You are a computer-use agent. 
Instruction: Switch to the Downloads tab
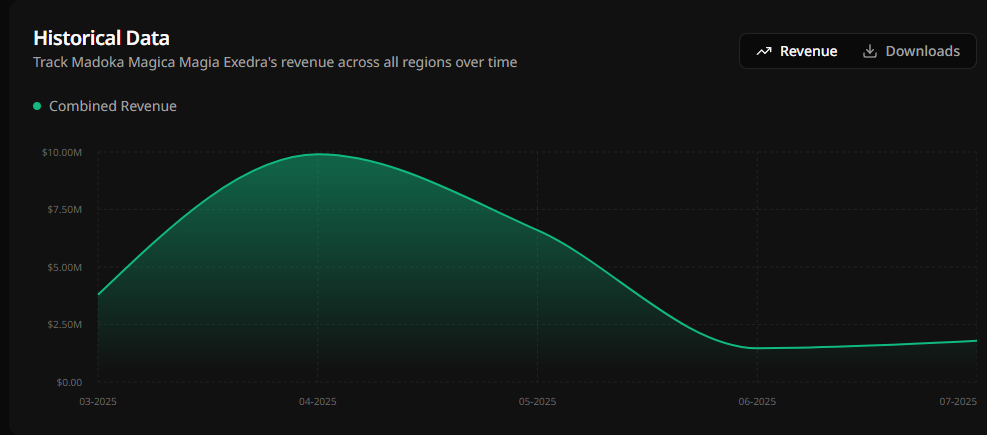click(911, 51)
